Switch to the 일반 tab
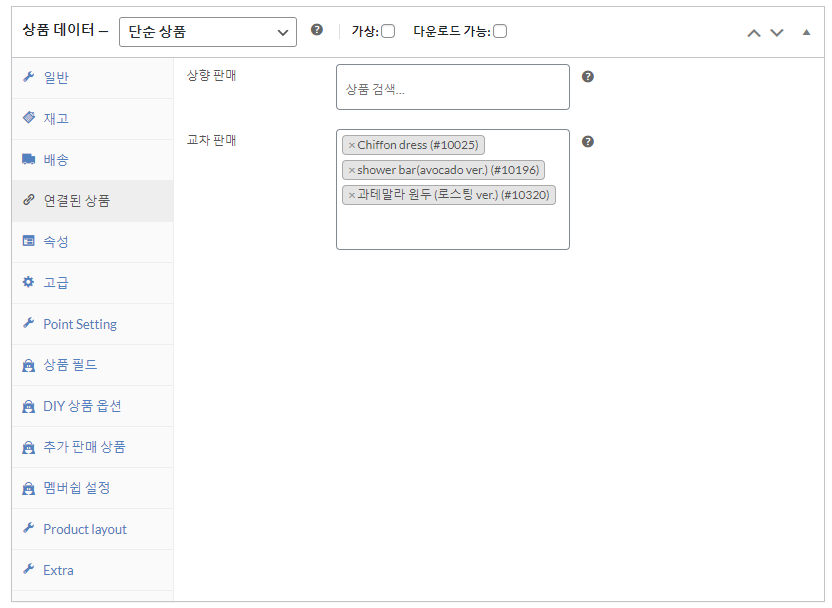This screenshot has height=608, width=832. coord(56,77)
